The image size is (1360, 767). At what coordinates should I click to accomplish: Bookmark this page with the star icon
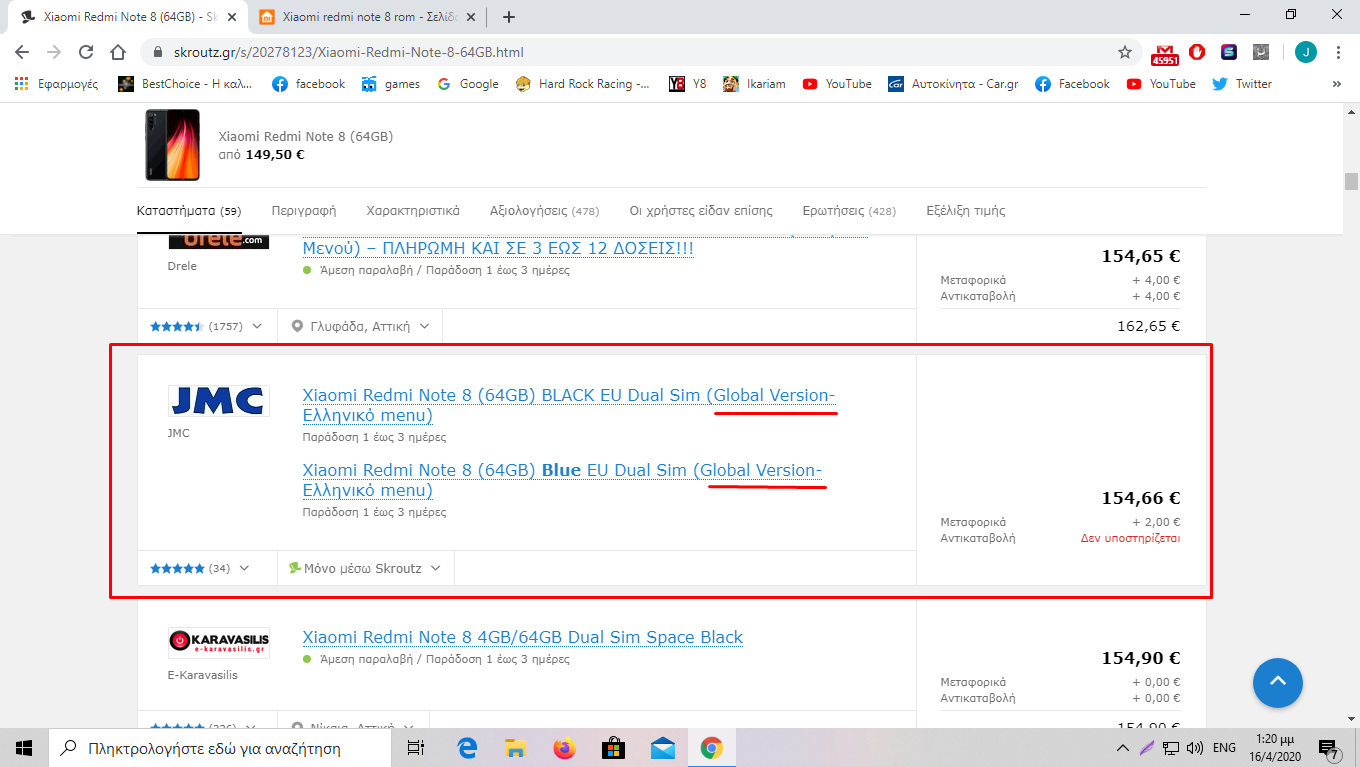1125,52
